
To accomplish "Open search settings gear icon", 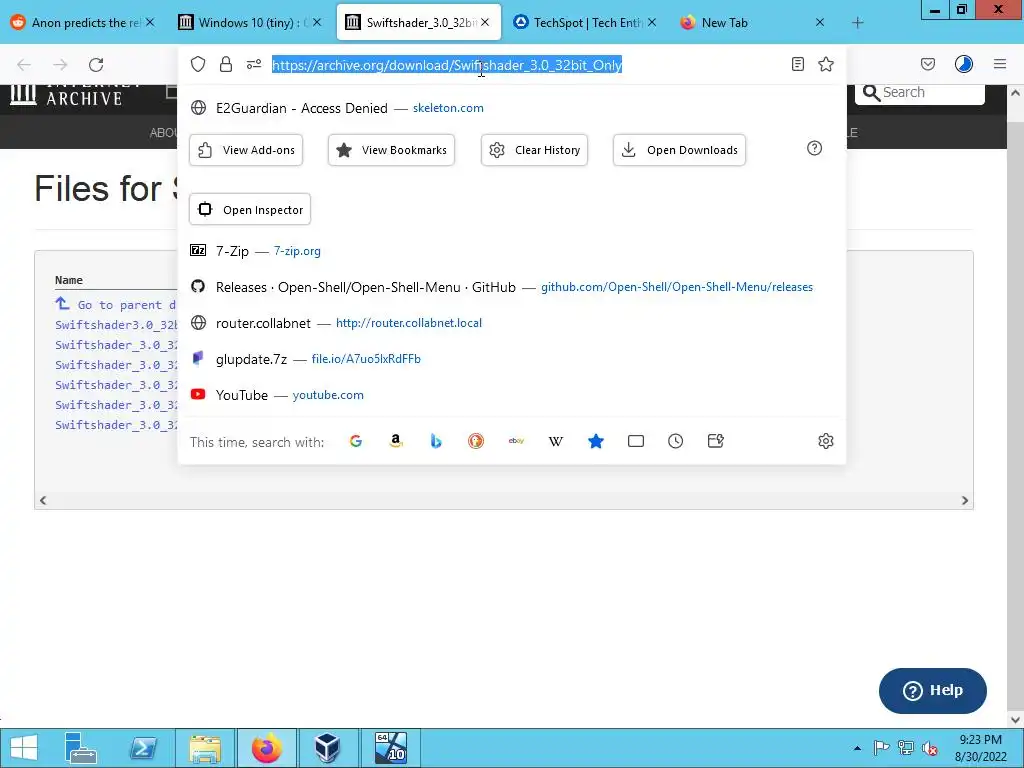I will pyautogui.click(x=826, y=441).
